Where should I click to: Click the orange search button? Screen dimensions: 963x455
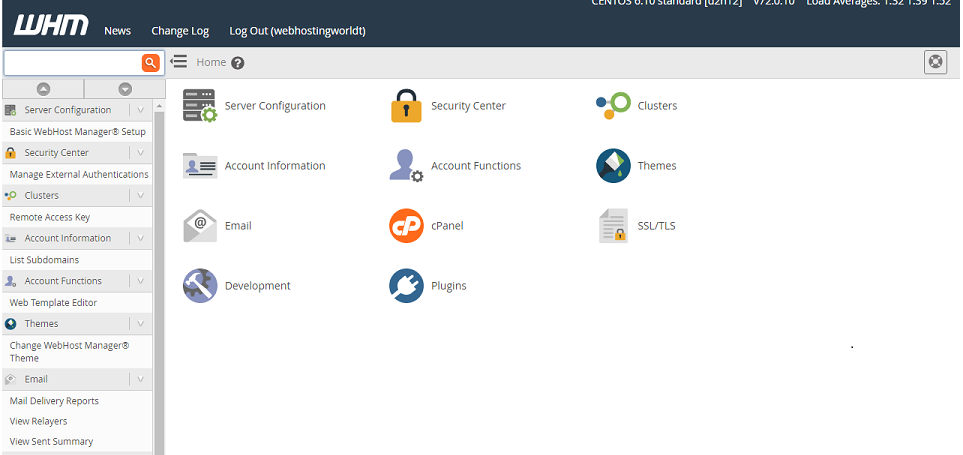click(x=150, y=63)
